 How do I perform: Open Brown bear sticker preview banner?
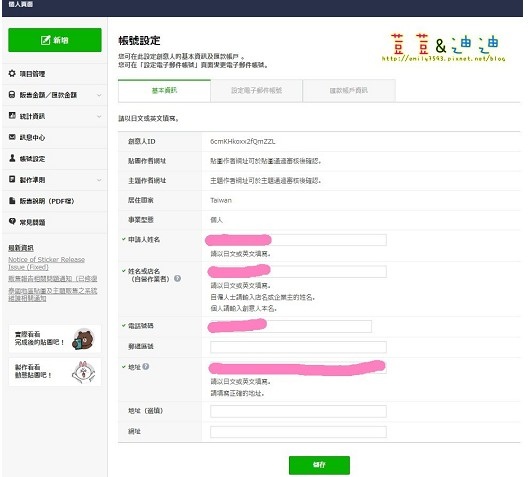tap(55, 339)
